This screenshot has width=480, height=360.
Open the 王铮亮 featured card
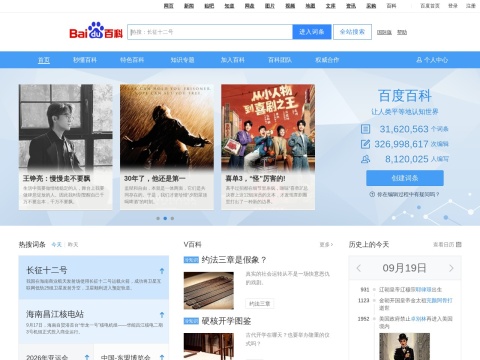(66, 147)
